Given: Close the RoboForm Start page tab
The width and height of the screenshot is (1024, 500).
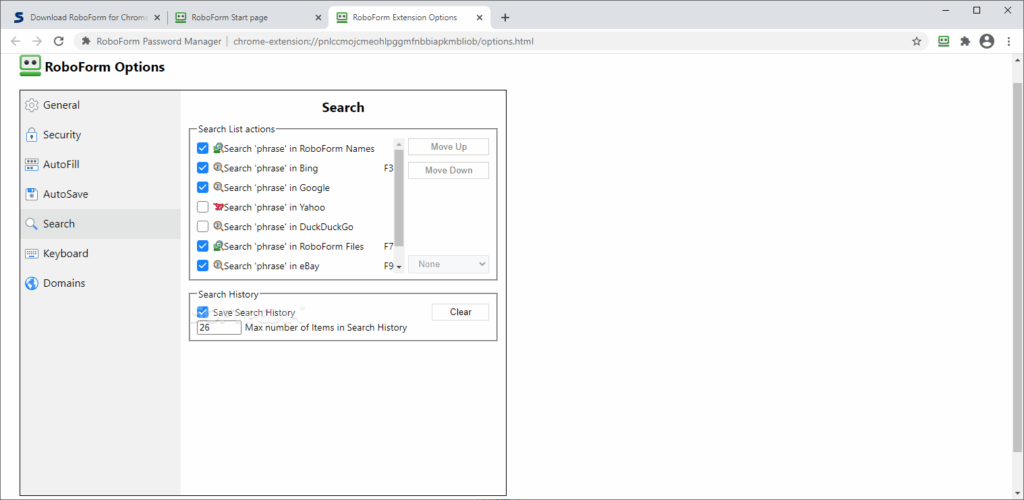Looking at the screenshot, I should coord(317,18).
